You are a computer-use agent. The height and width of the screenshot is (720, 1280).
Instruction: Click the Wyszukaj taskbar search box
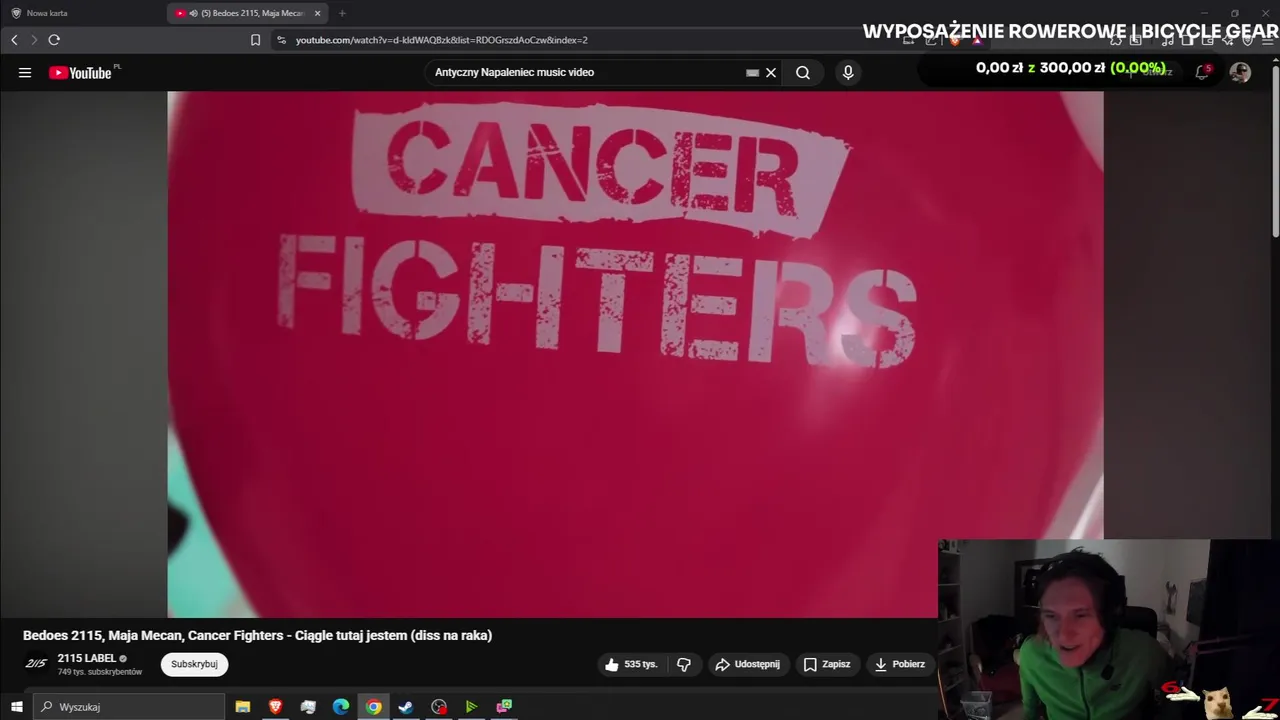tap(130, 707)
